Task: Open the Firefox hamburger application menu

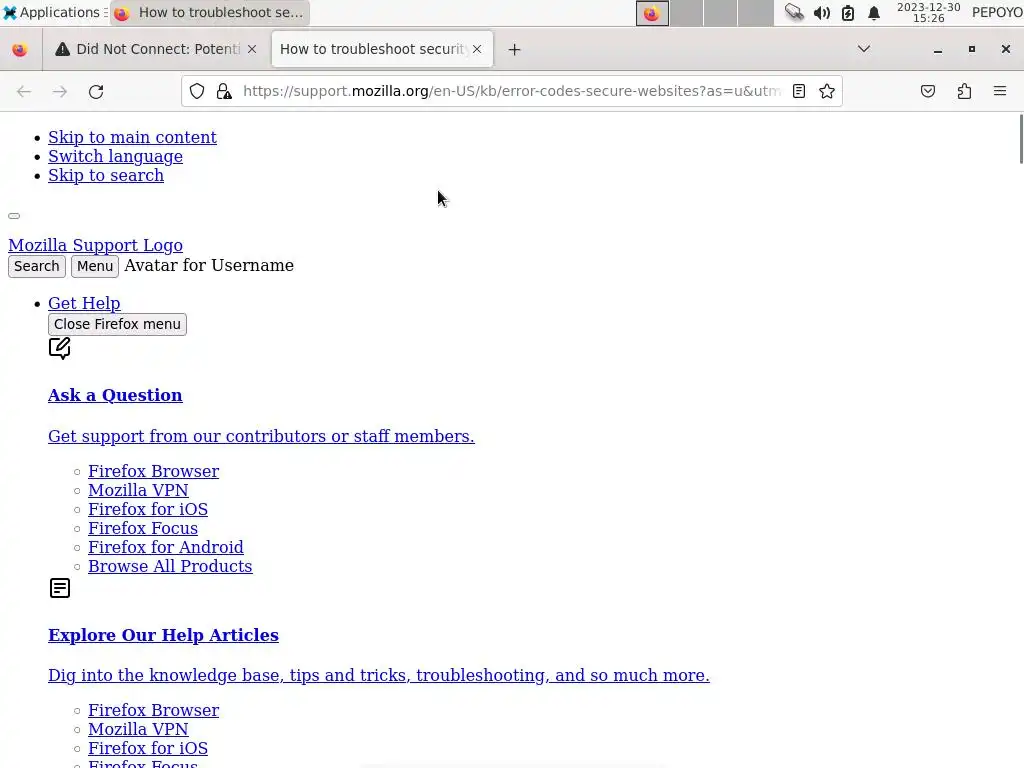Action: pos(1000,91)
